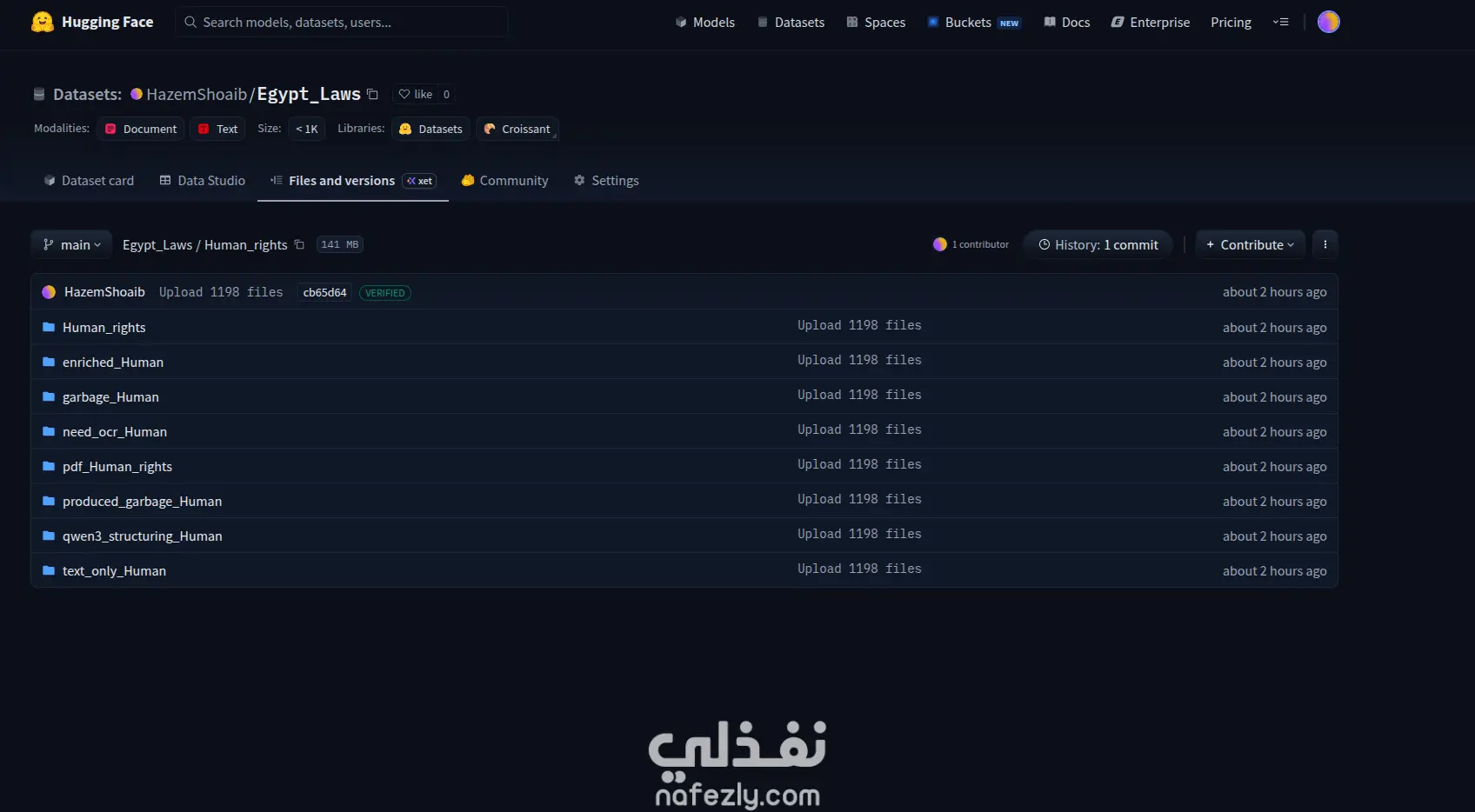Navigate to Egypt_Laws root in breadcrumb

pos(157,245)
